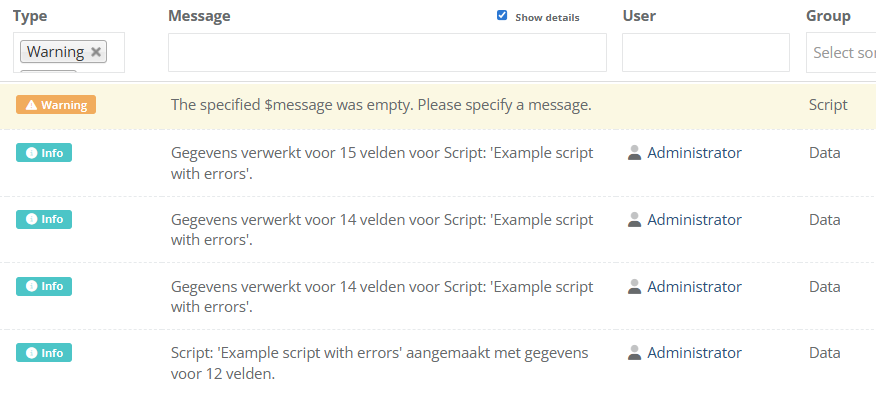
Task: Click the Warning tag label in Type filter
Action: [55, 52]
